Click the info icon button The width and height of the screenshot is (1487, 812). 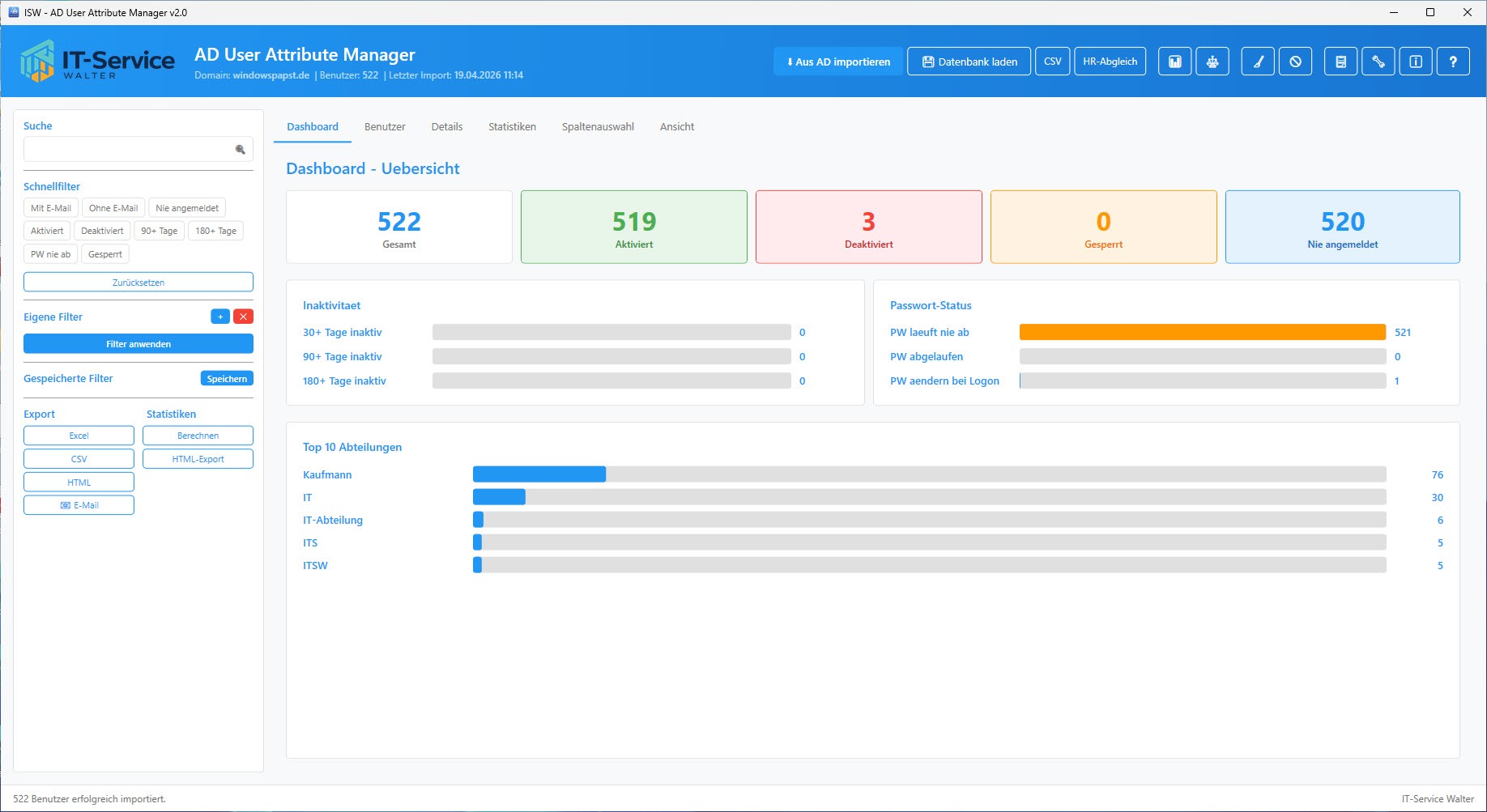tap(1415, 62)
